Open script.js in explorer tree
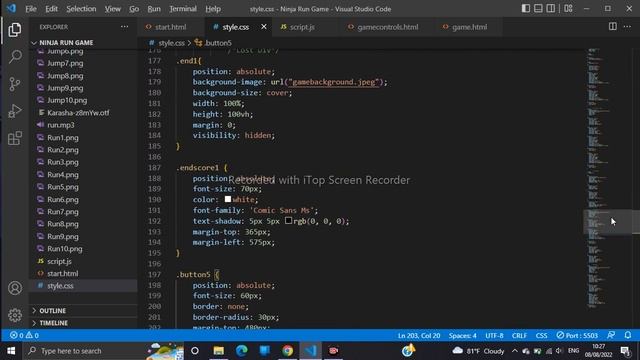The height and width of the screenshot is (360, 640). tap(59, 261)
